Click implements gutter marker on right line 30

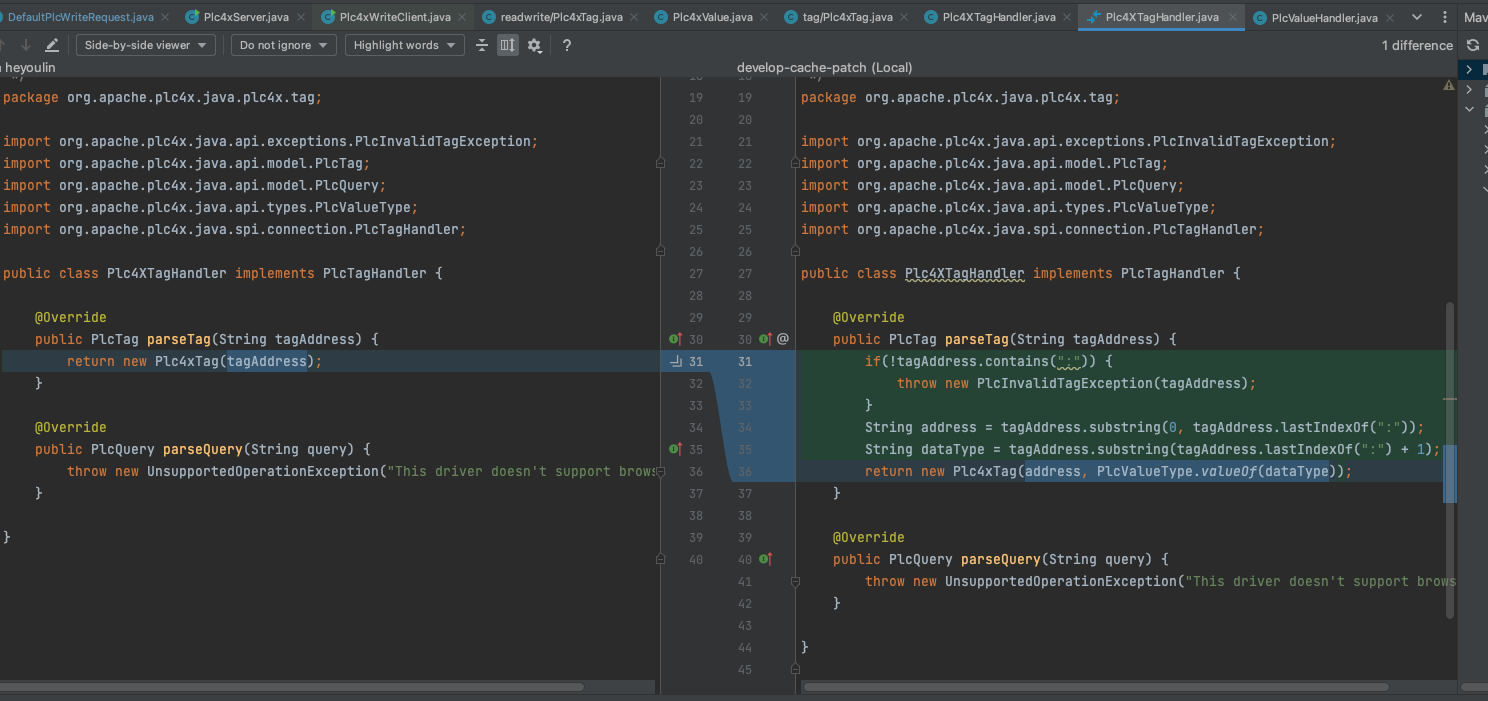(767, 339)
